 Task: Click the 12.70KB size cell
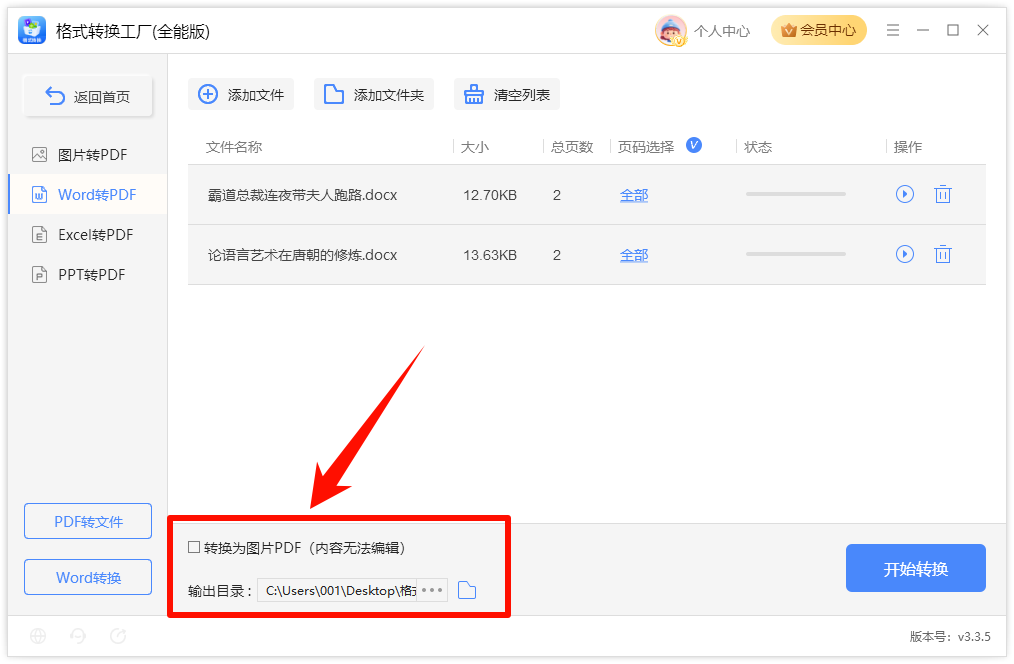[x=490, y=195]
